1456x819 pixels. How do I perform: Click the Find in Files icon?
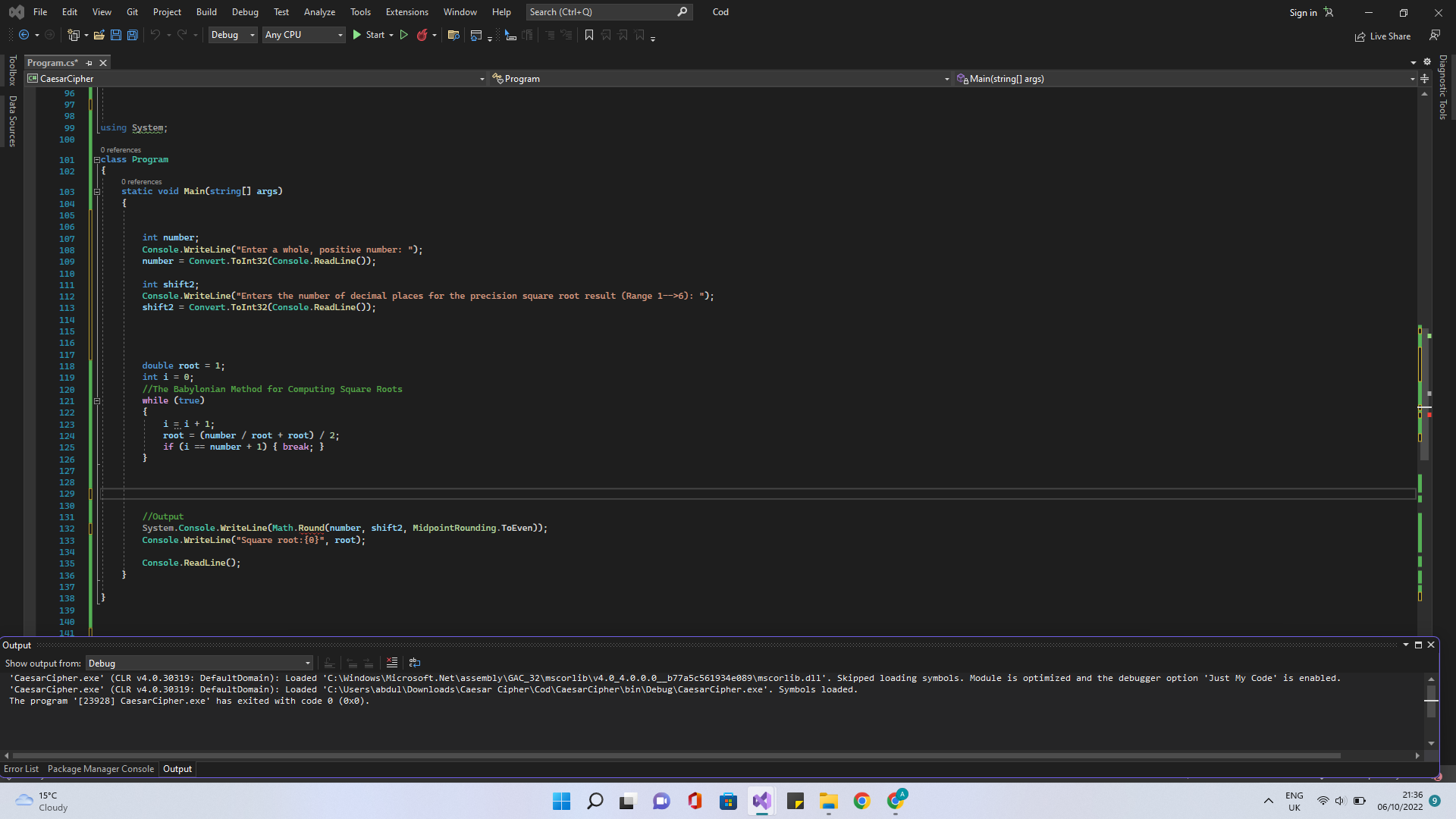tap(453, 35)
